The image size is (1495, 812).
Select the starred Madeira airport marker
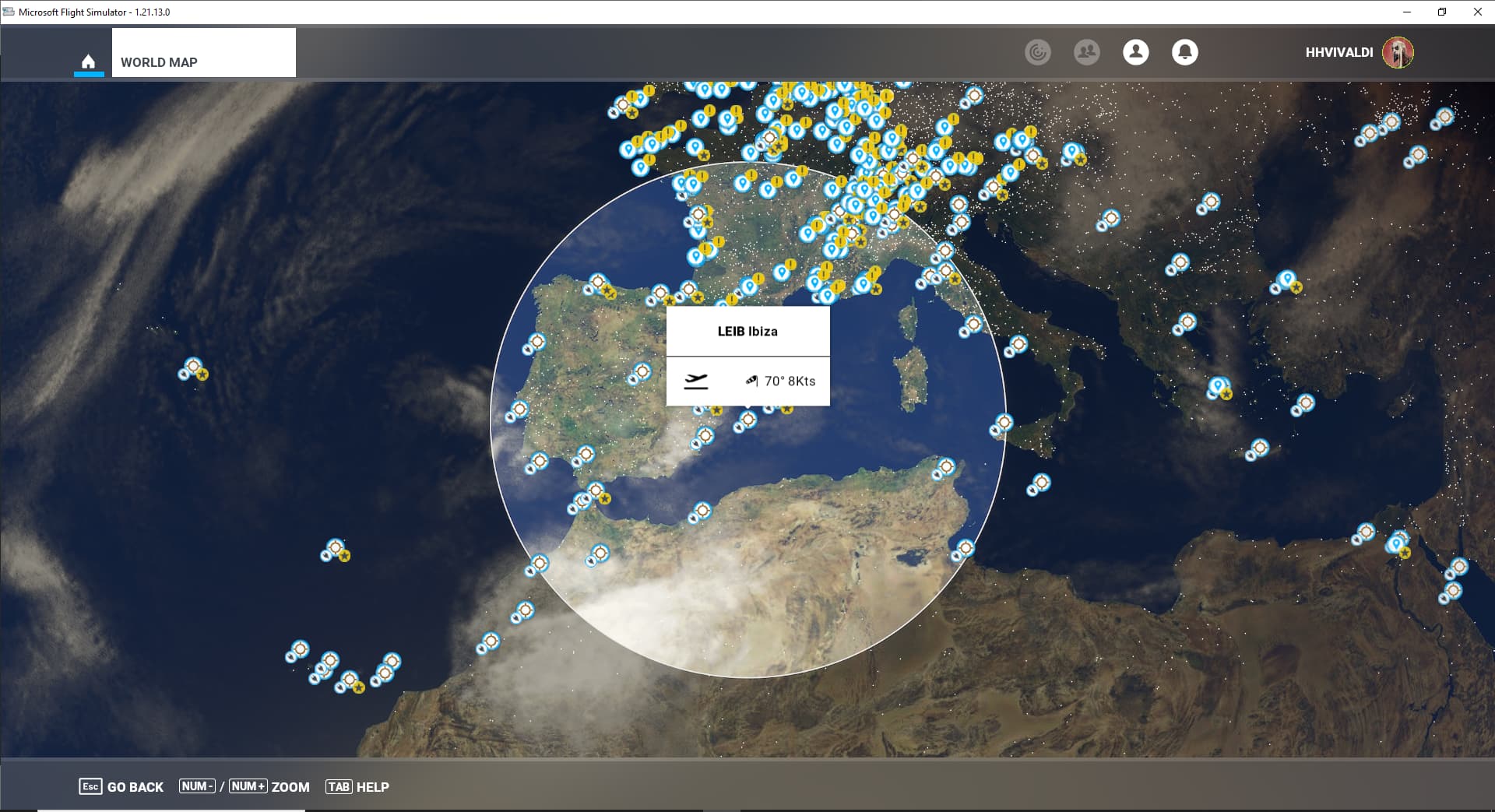(335, 548)
